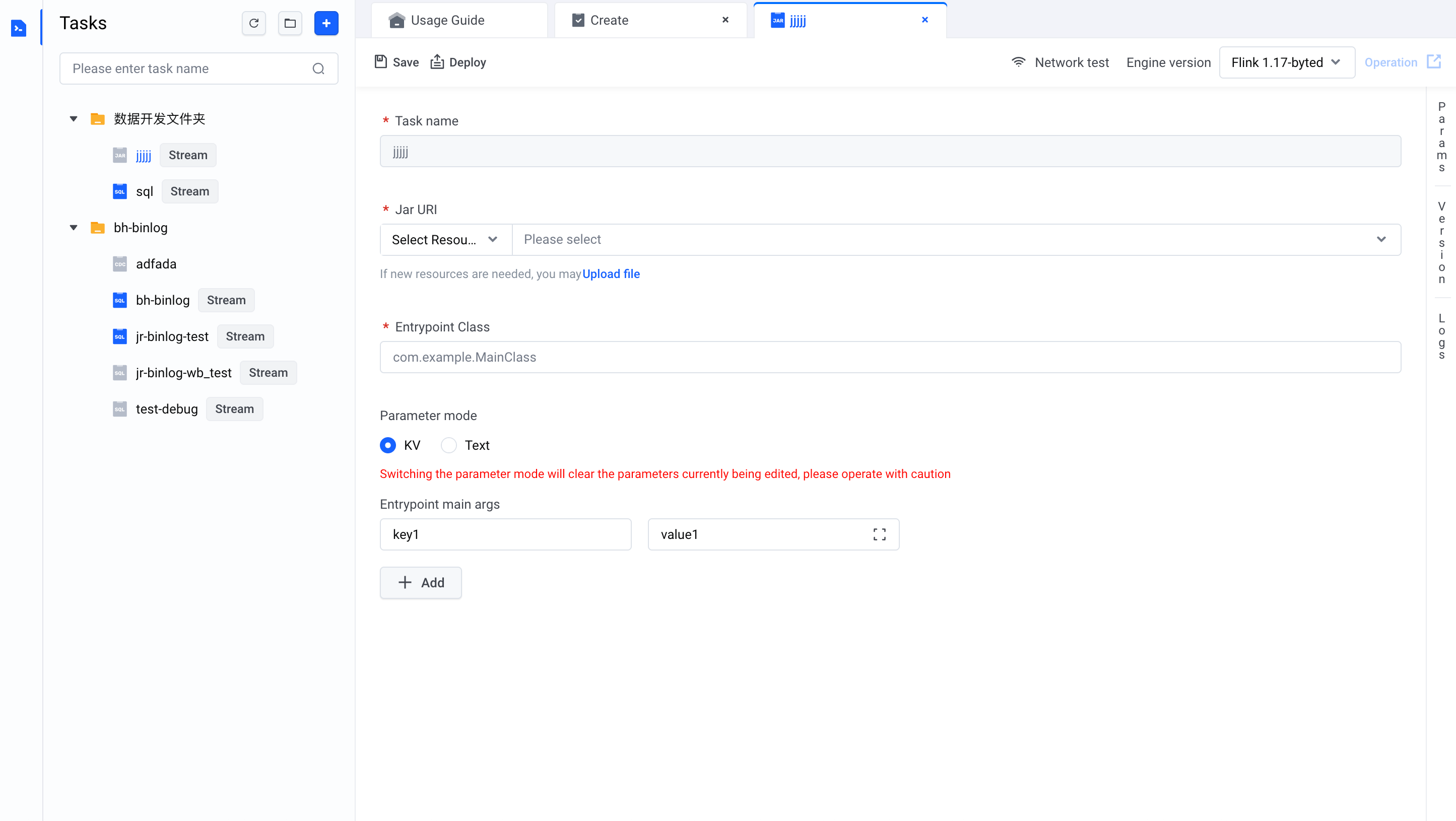The width and height of the screenshot is (1456, 821).
Task: Switch to the Usage Guide tab
Action: (x=447, y=20)
